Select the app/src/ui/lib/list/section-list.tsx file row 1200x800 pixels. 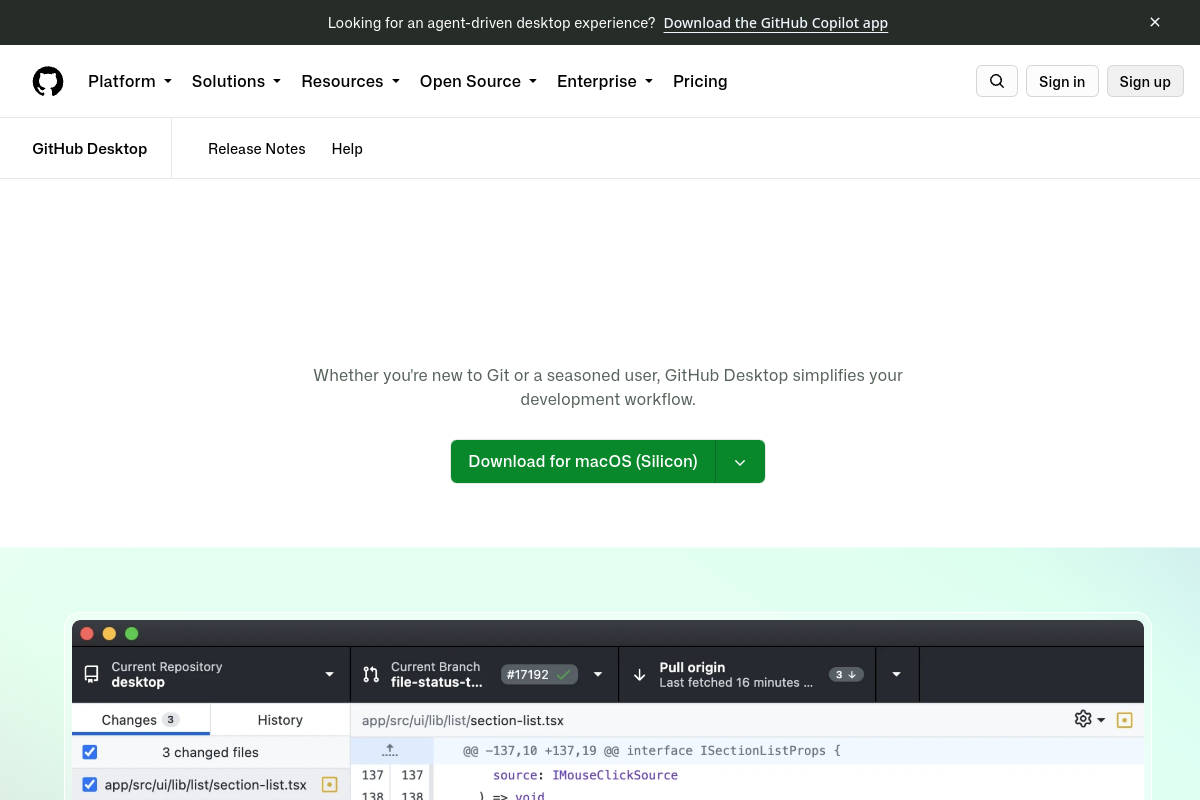[x=211, y=785]
